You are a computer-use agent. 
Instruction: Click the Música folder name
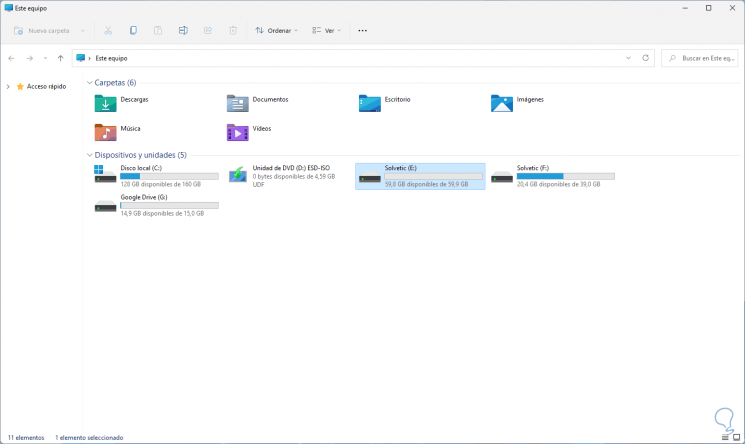(x=130, y=128)
